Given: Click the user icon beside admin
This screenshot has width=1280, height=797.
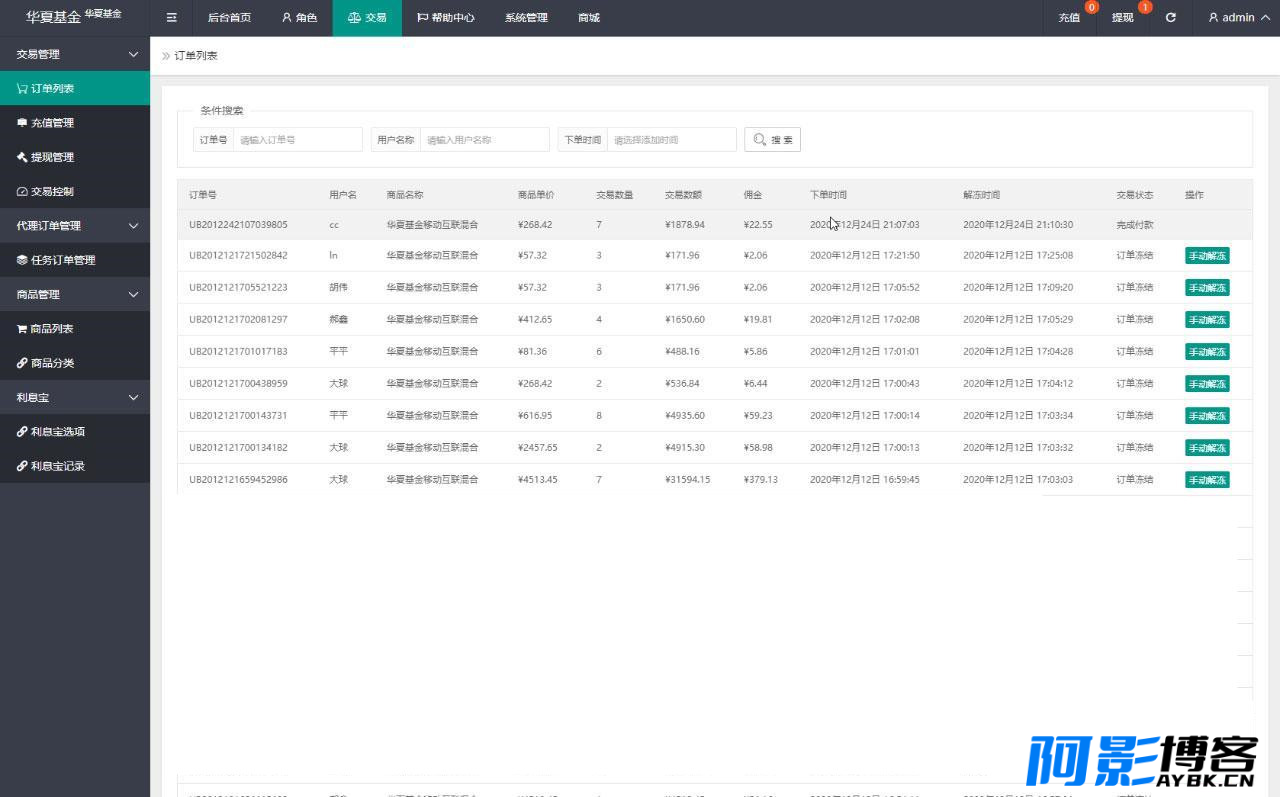Looking at the screenshot, I should [1213, 18].
